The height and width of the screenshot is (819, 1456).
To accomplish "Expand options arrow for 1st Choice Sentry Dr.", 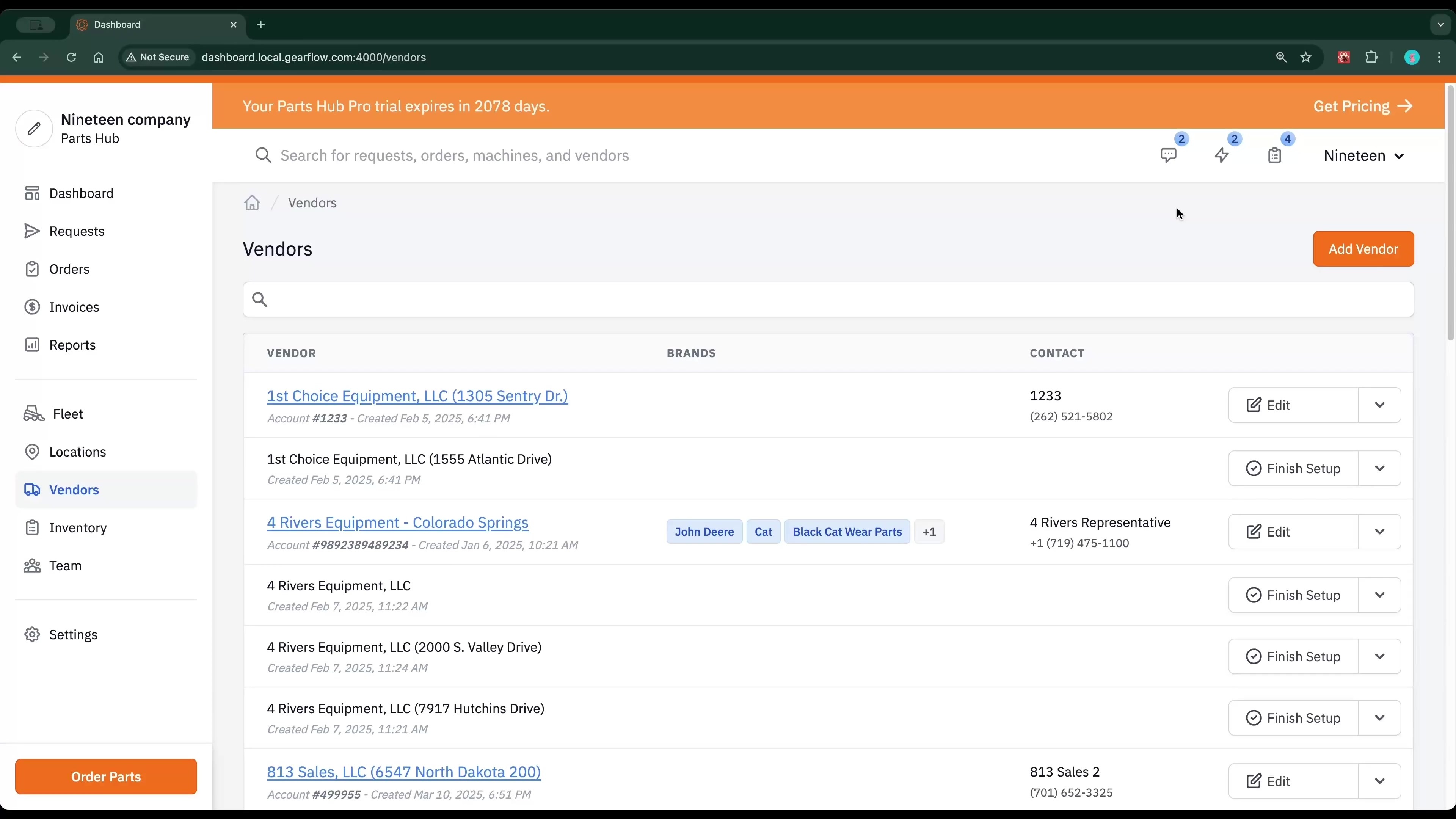I will pos(1379,405).
